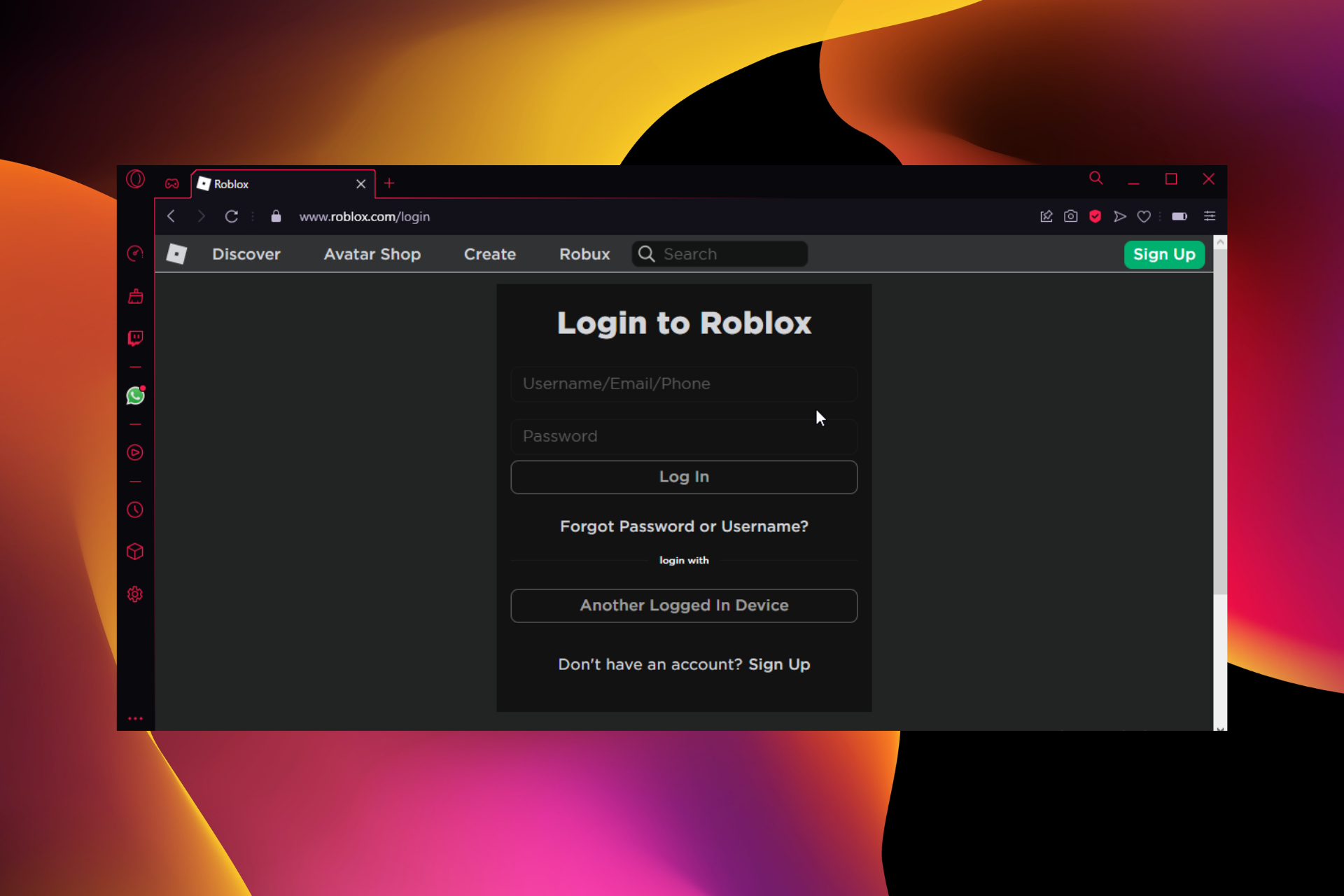Click the Discover navigation menu item
Screen dimensions: 1344x896
coord(246,254)
